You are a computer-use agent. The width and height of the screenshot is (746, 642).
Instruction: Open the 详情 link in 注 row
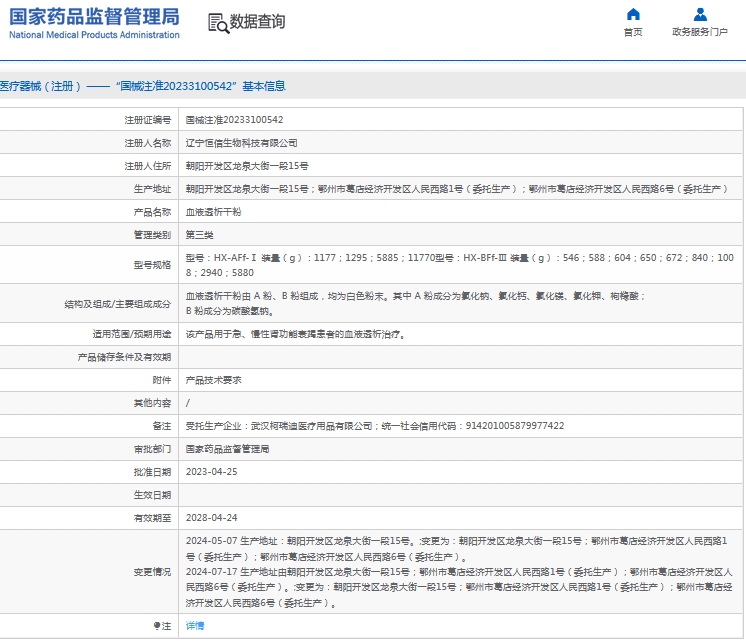pyautogui.click(x=195, y=626)
